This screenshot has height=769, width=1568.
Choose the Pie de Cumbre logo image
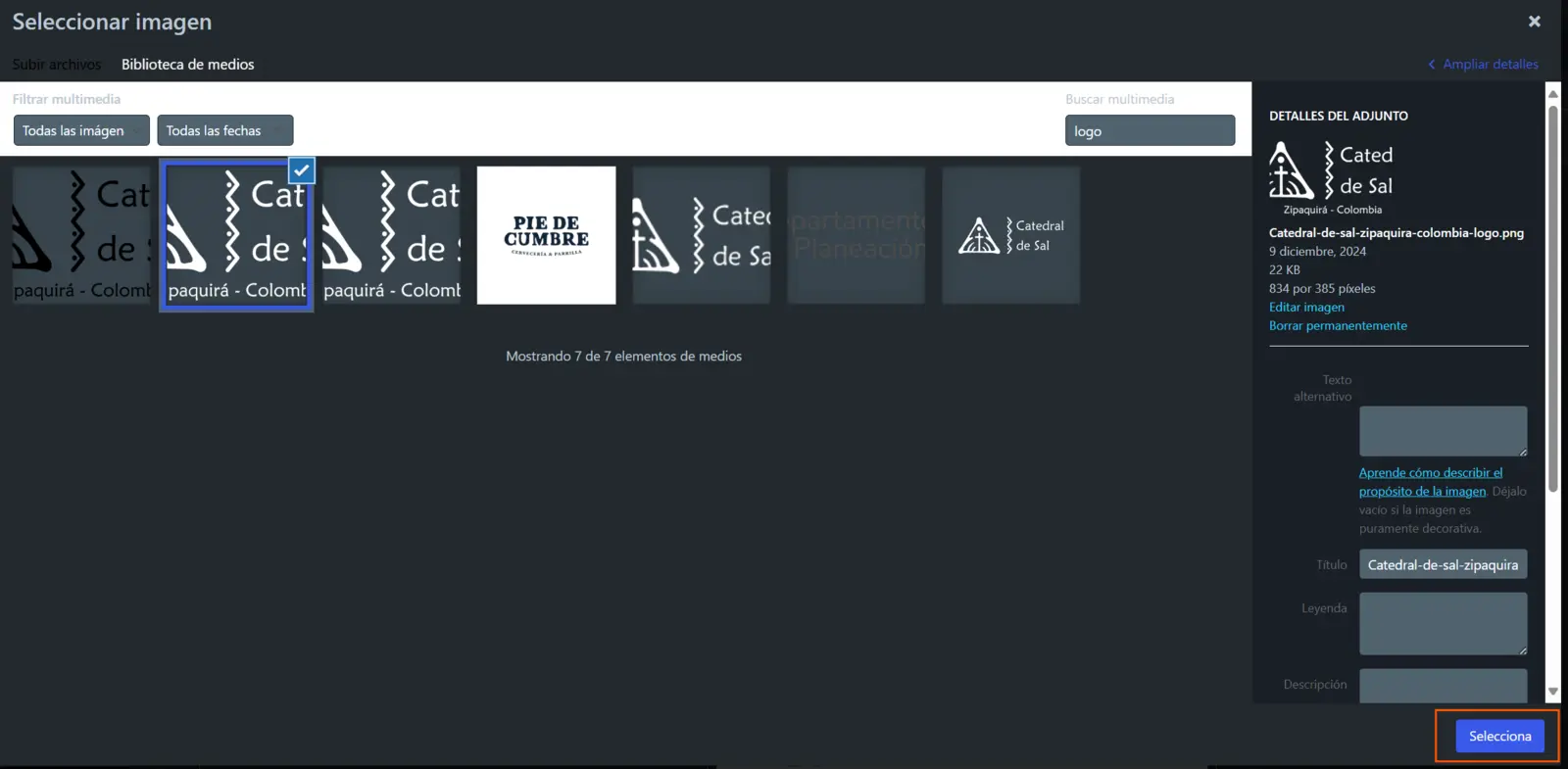coord(546,235)
